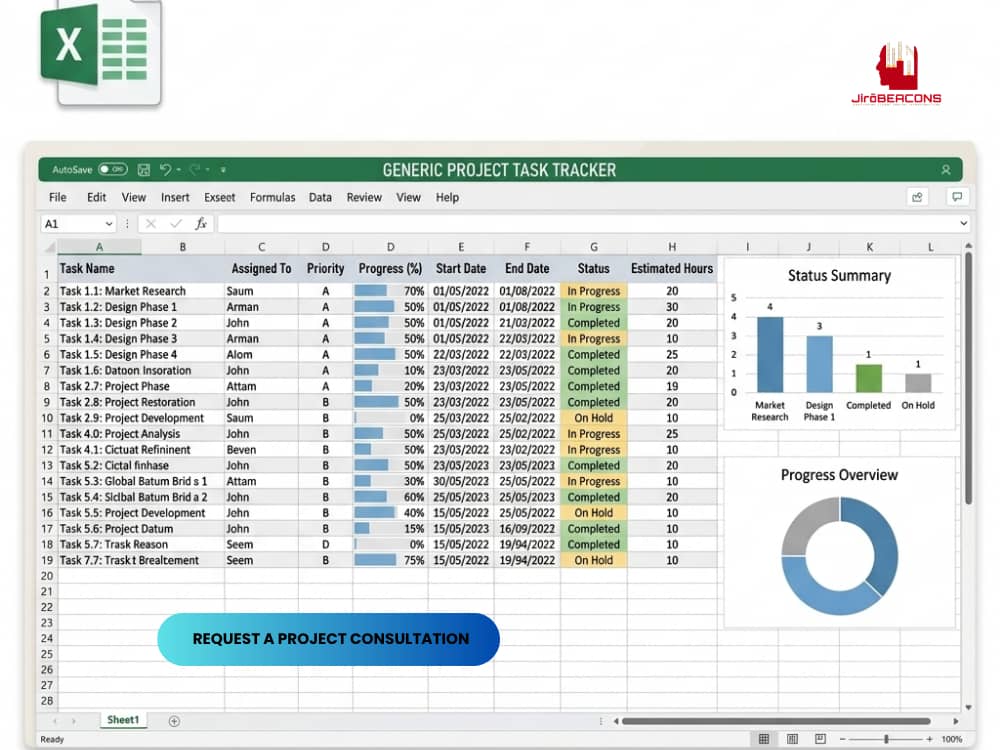Click the next sheet navigation arrow
Screen dimensions: 1000x750
pyautogui.click(x=74, y=721)
